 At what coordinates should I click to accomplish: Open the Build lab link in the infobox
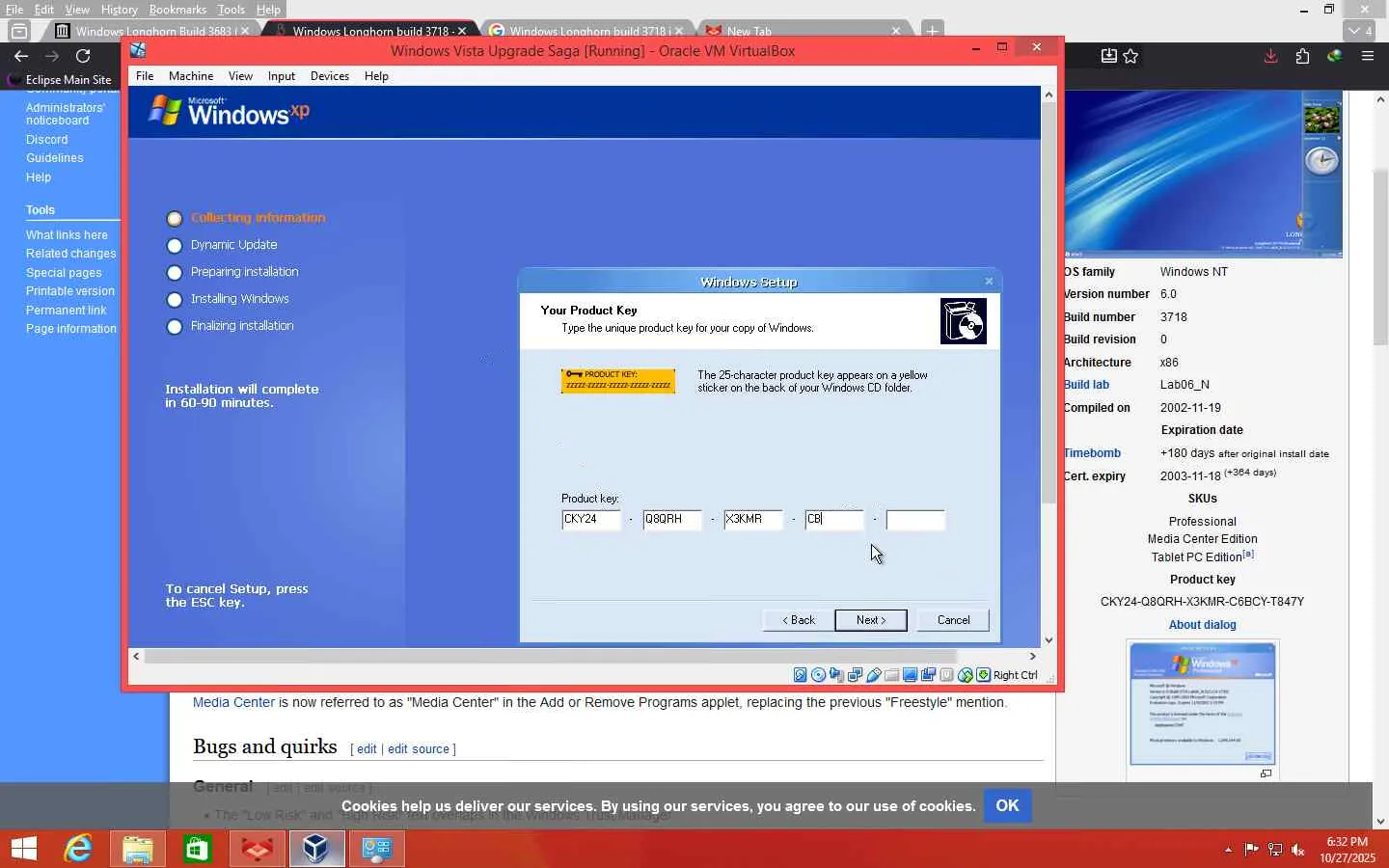(x=1086, y=385)
